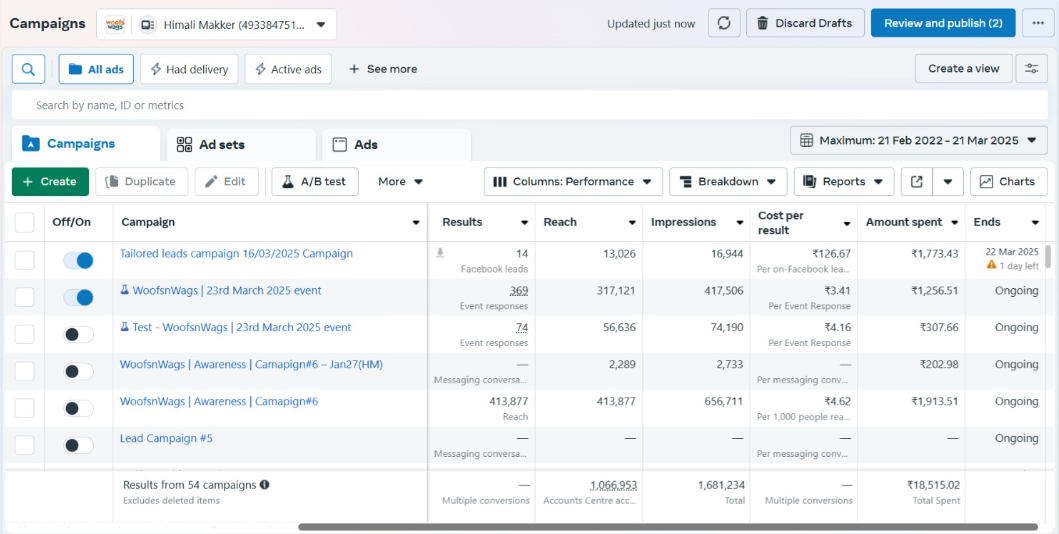Tick the select-all campaigns header checkbox
The height and width of the screenshot is (534, 1059).
25,222
